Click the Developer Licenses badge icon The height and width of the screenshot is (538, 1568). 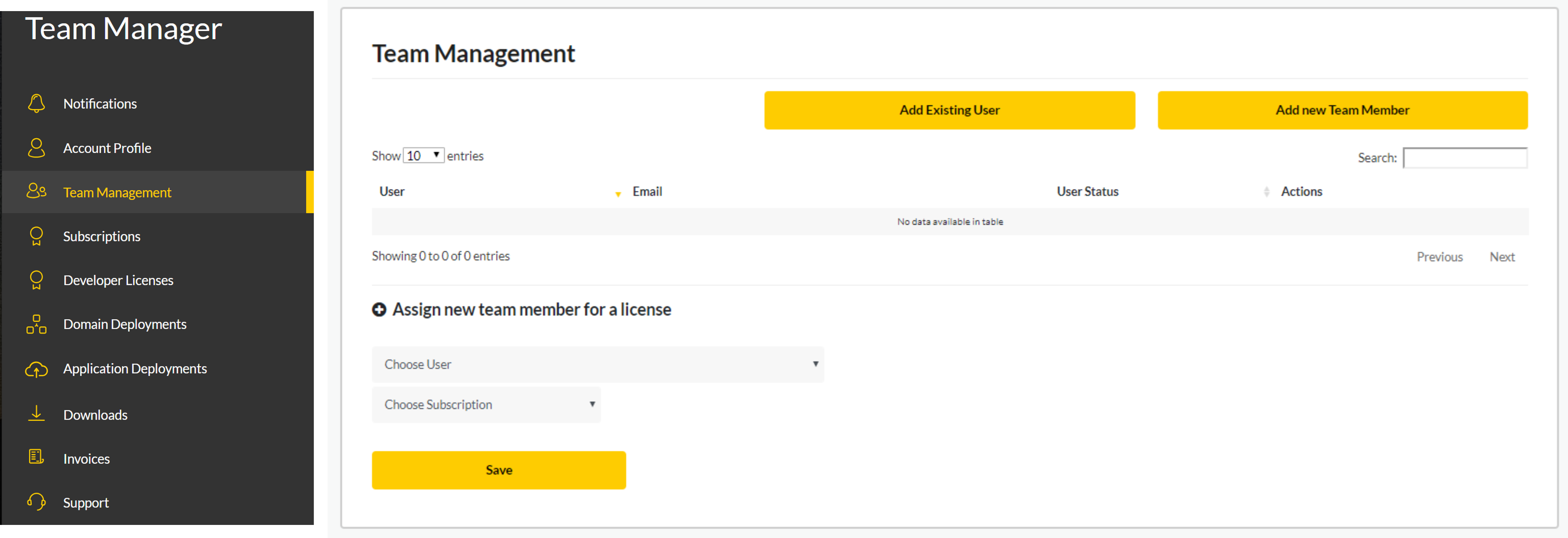pyautogui.click(x=36, y=280)
